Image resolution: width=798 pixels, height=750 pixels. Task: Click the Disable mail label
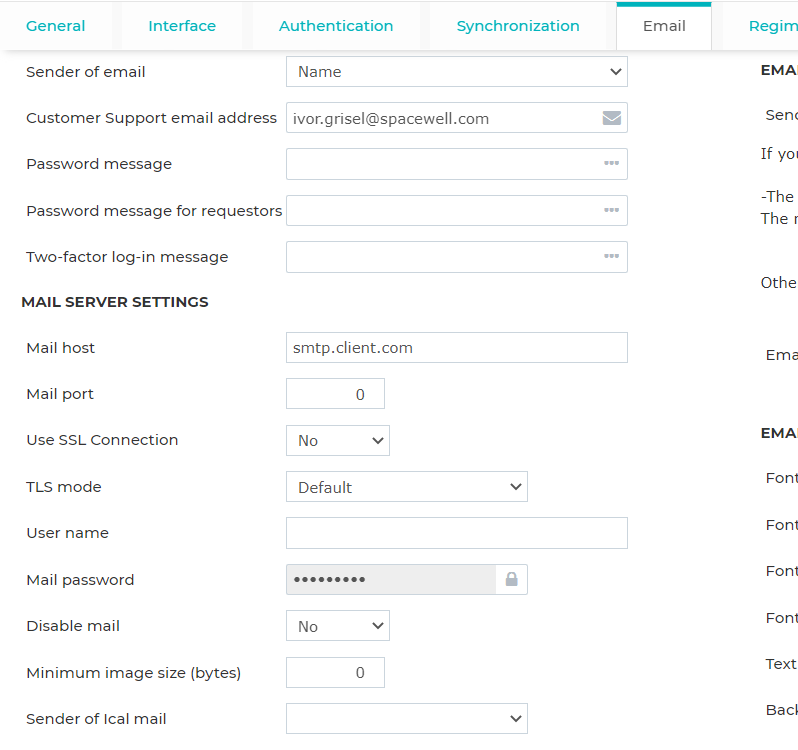tap(73, 626)
